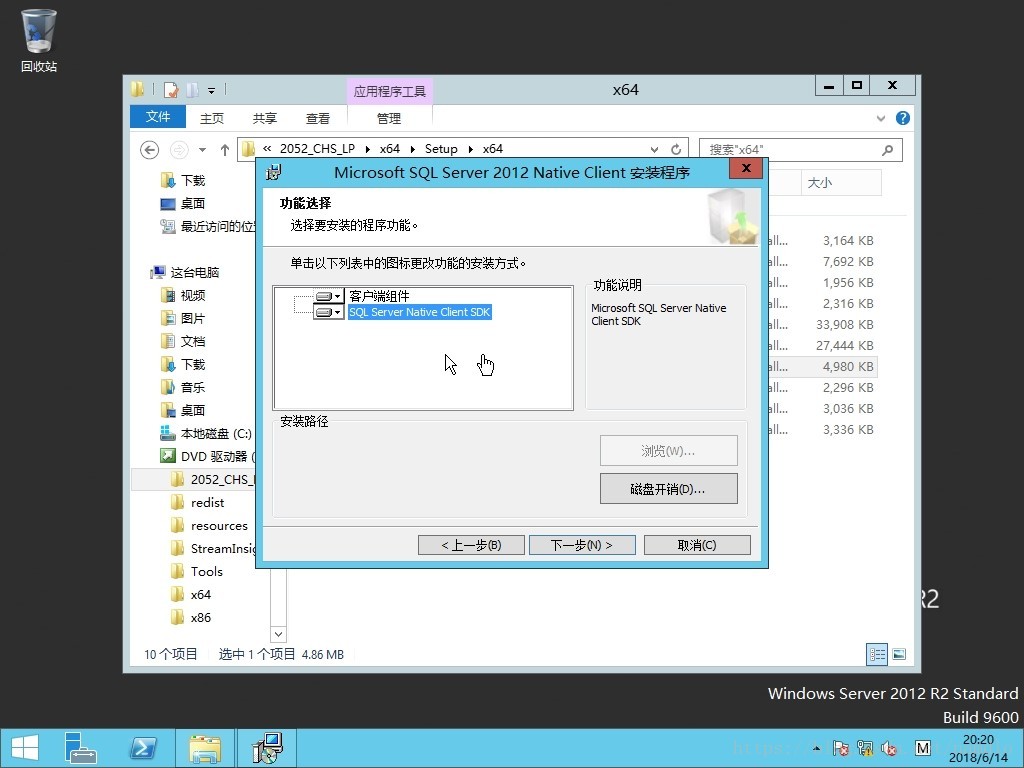
Task: Click the New Folder quick access icon
Action: click(x=192, y=89)
